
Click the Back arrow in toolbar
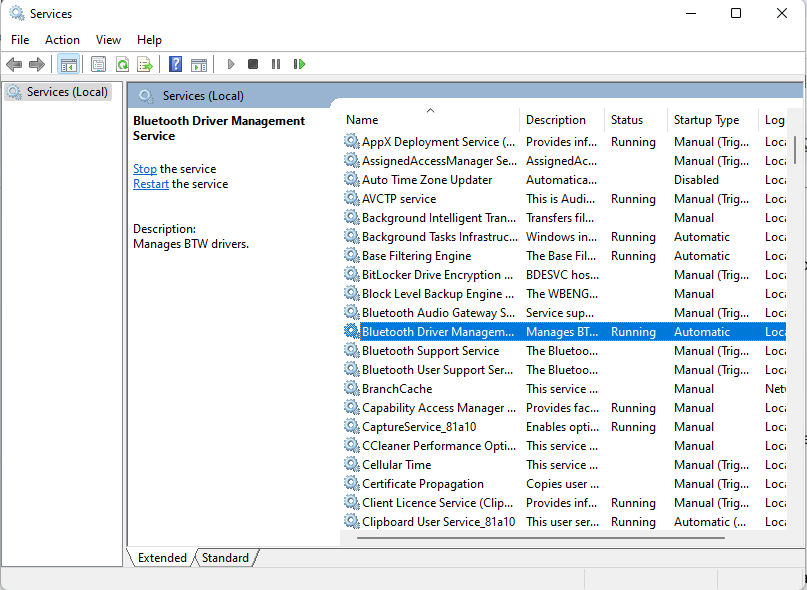click(14, 64)
